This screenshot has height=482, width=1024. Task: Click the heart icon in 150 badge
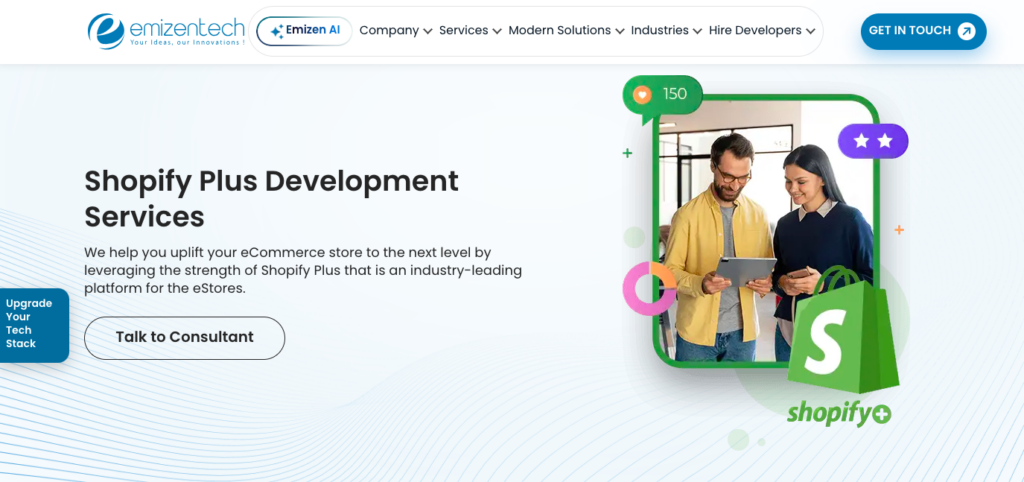(x=642, y=95)
